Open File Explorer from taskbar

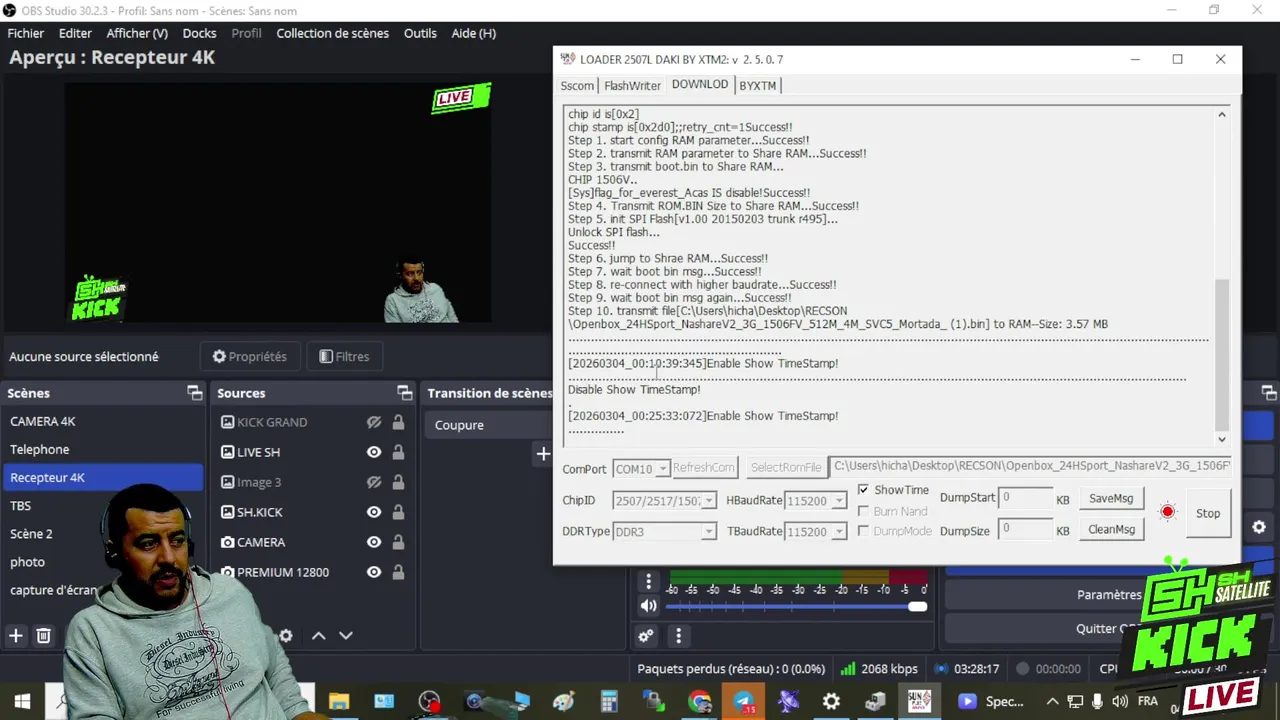coord(339,701)
